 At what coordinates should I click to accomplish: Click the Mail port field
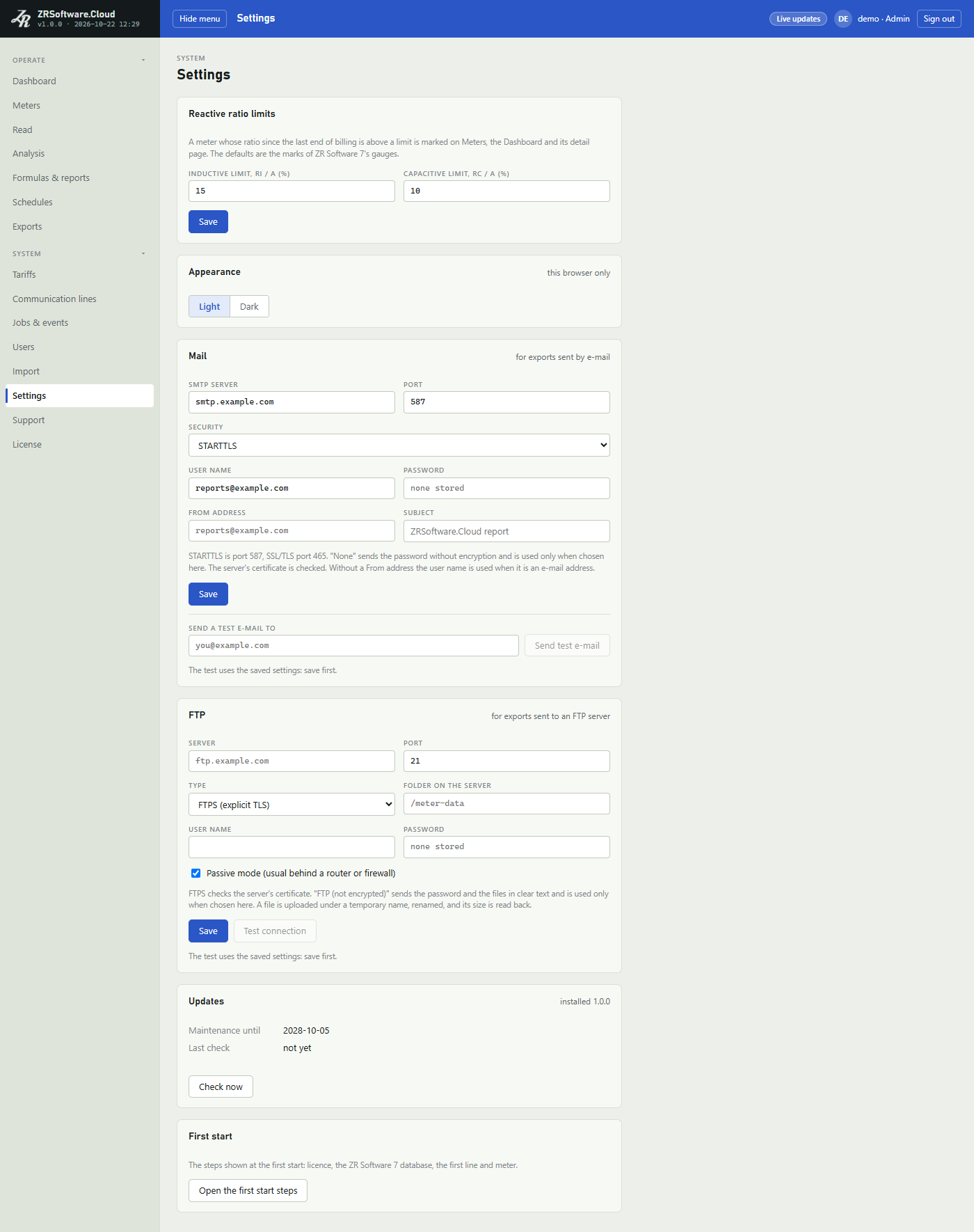(x=506, y=402)
